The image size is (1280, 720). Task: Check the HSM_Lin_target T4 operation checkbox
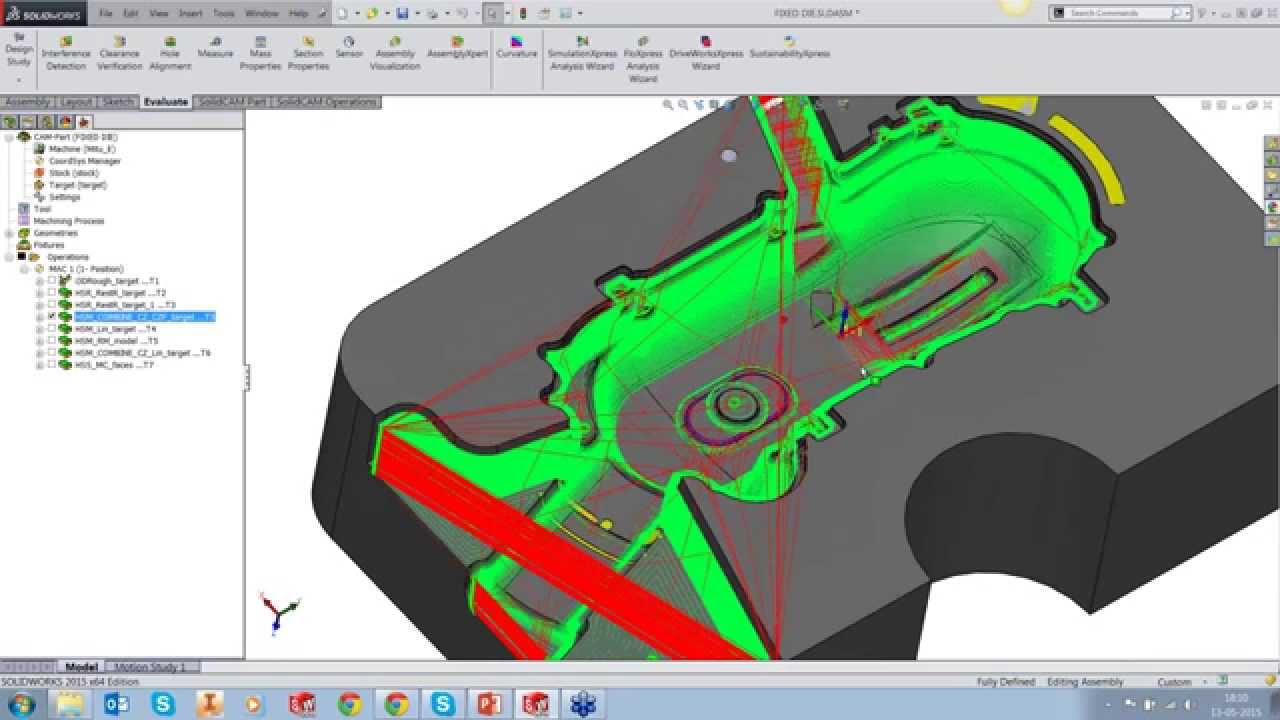click(x=52, y=329)
